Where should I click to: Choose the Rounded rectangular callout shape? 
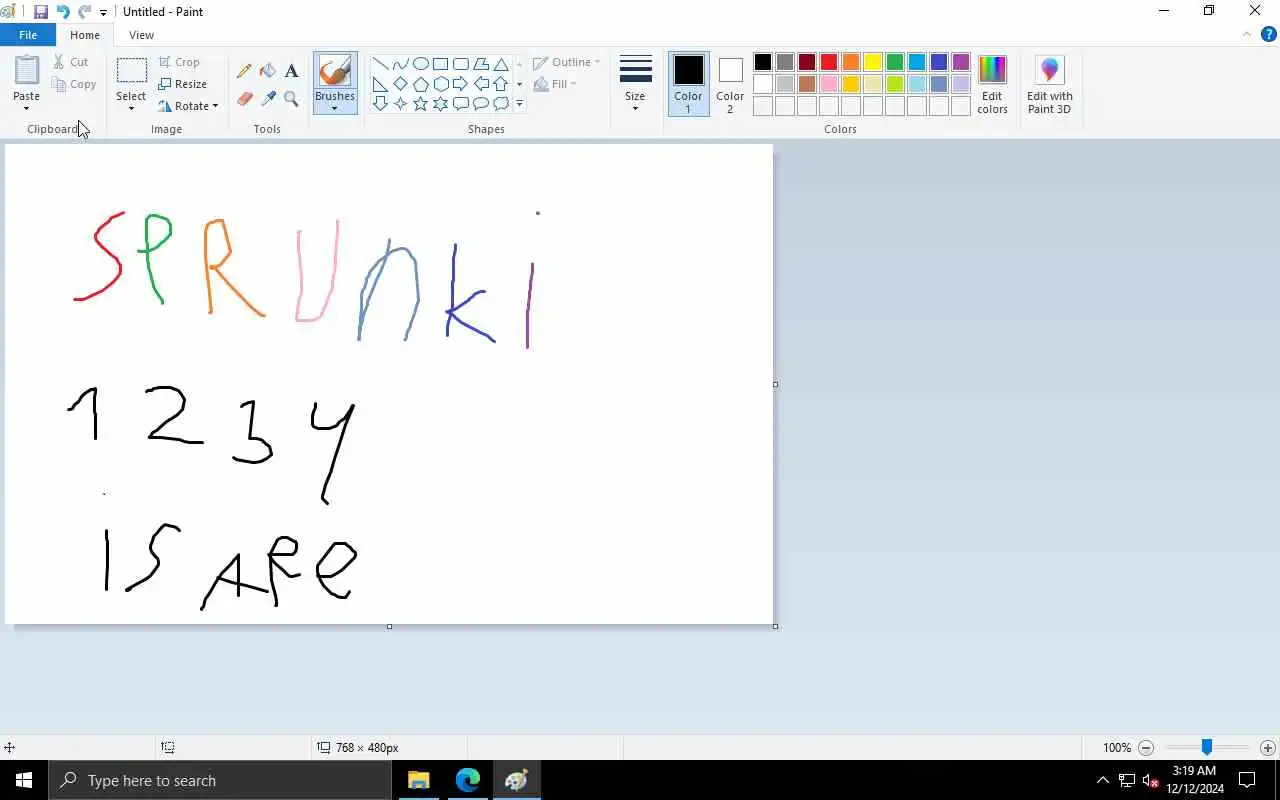(x=461, y=103)
